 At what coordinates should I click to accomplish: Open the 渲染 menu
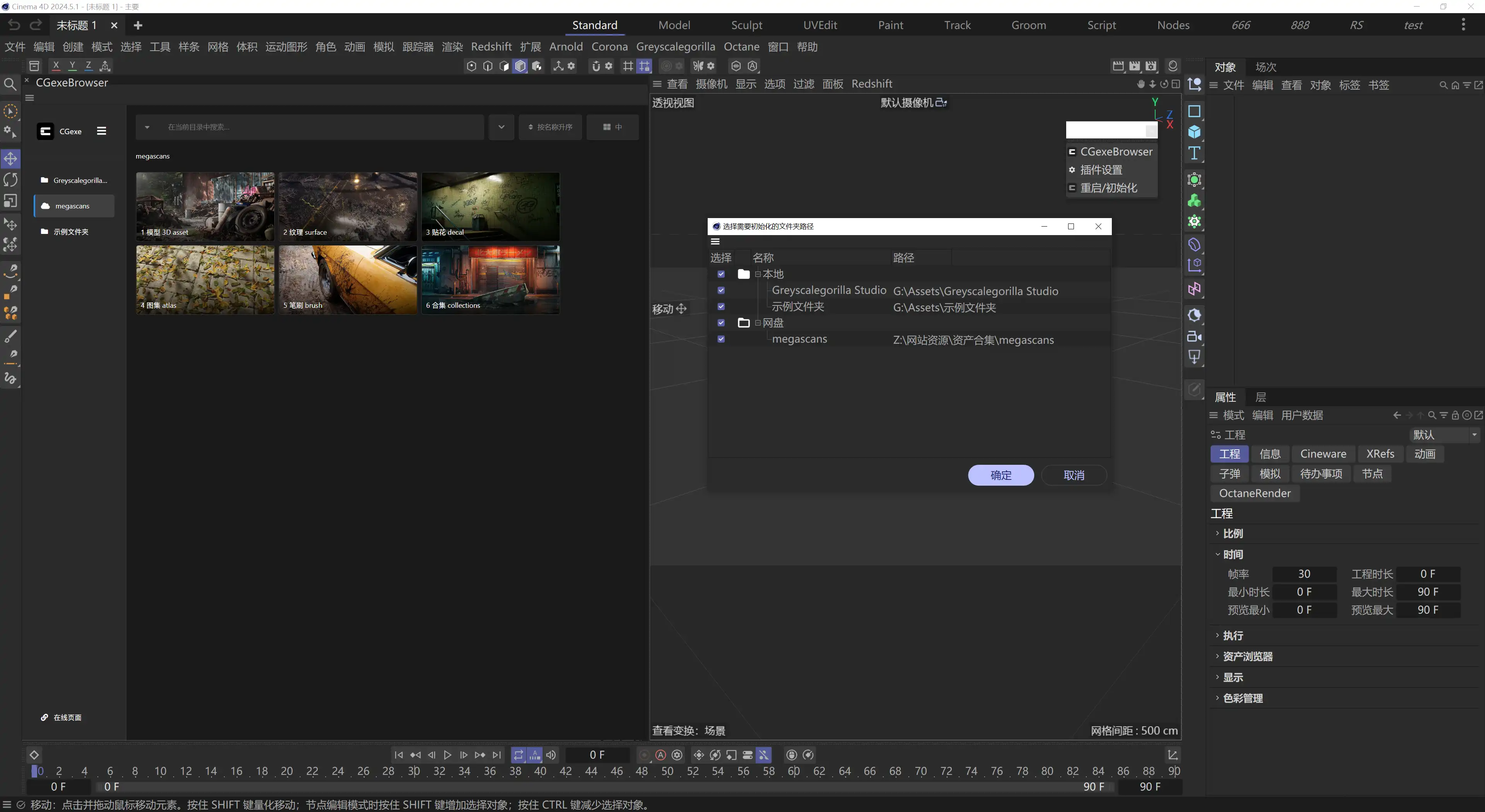coord(452,47)
